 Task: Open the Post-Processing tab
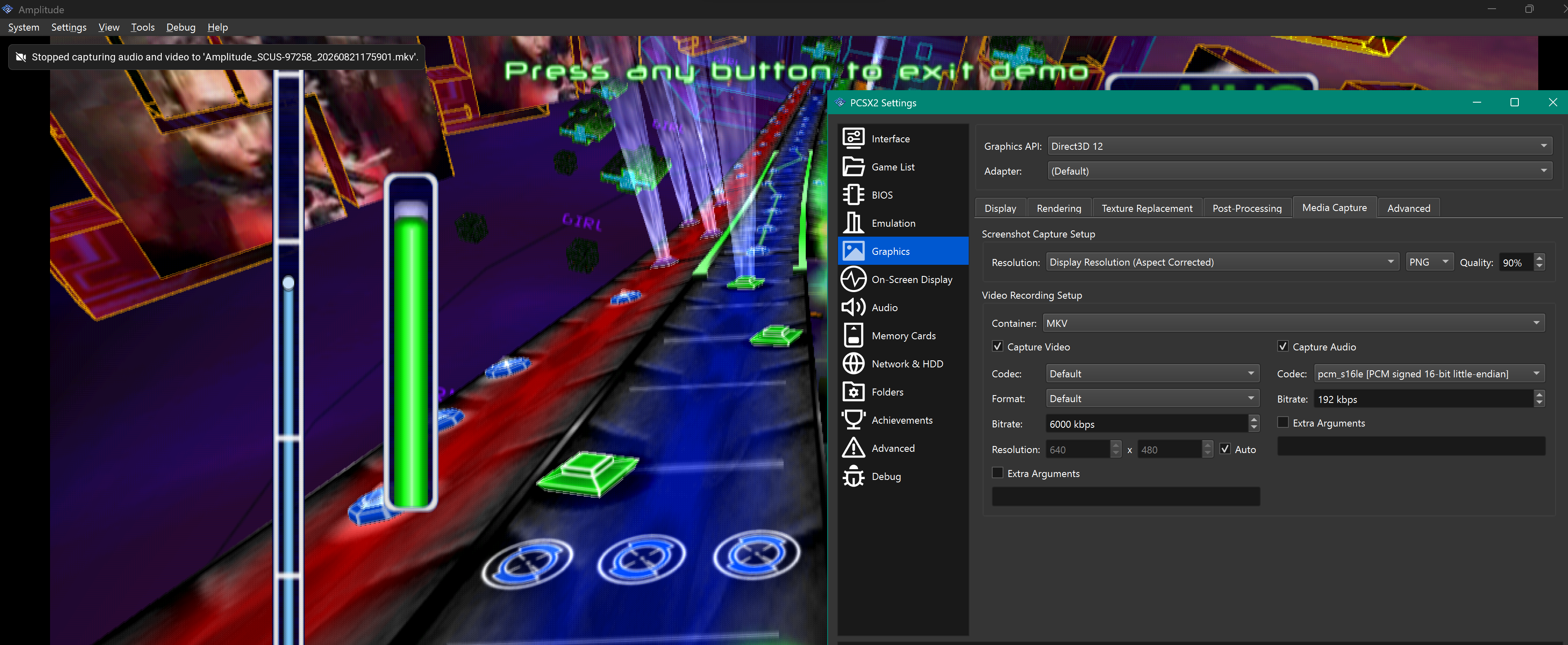pos(1247,208)
